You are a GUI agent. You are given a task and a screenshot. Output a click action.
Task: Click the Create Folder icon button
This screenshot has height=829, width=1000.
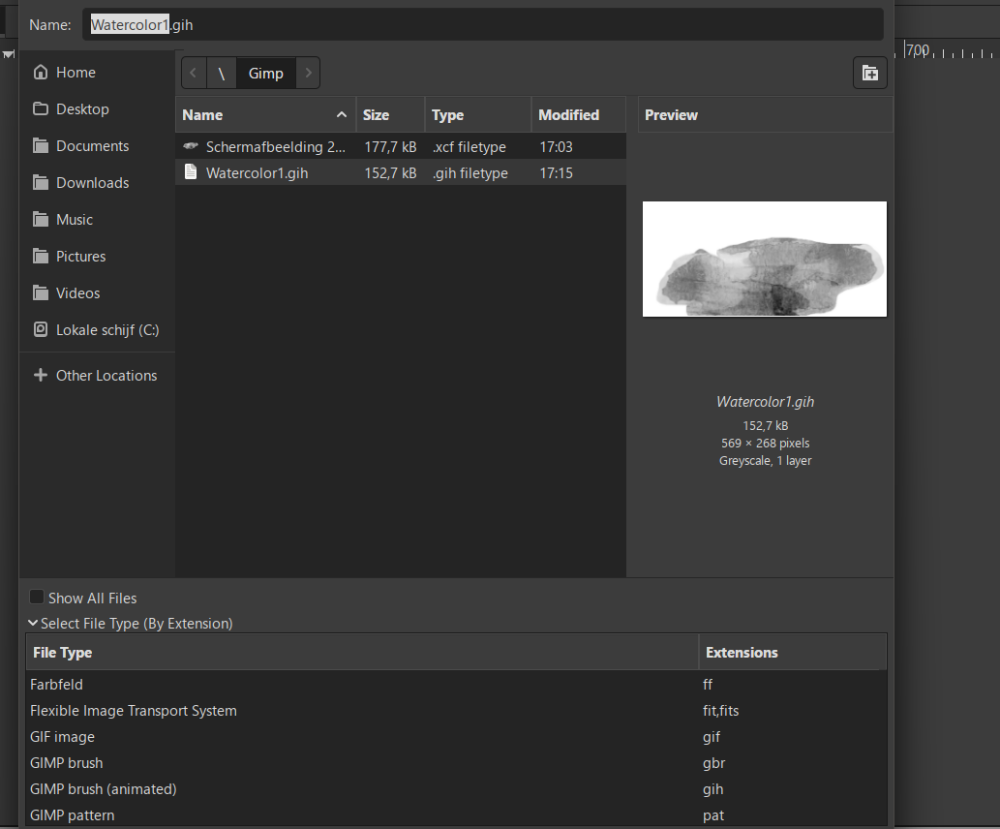pyautogui.click(x=870, y=73)
